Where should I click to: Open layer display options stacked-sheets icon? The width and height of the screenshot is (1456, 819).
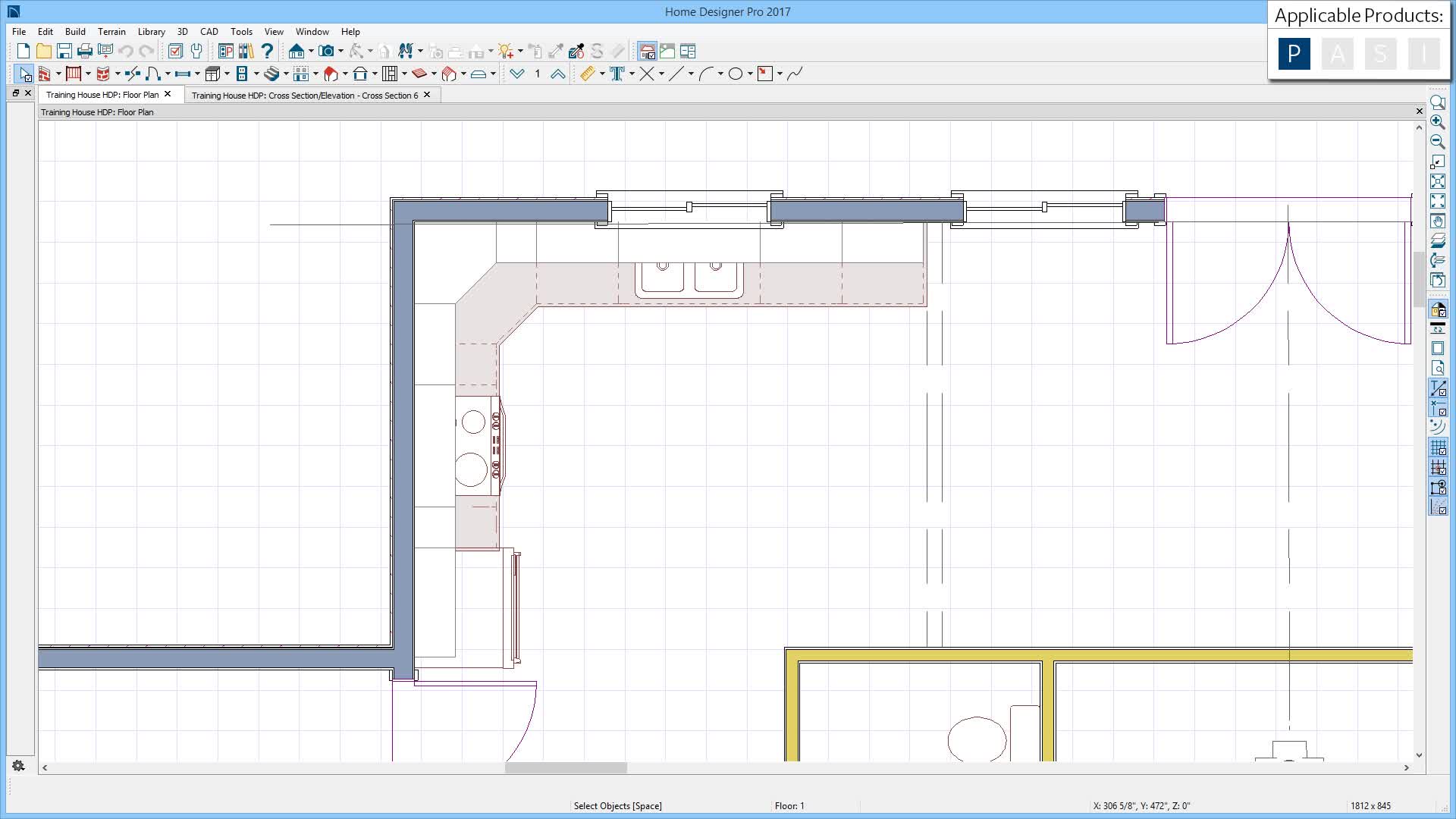pyautogui.click(x=1438, y=241)
